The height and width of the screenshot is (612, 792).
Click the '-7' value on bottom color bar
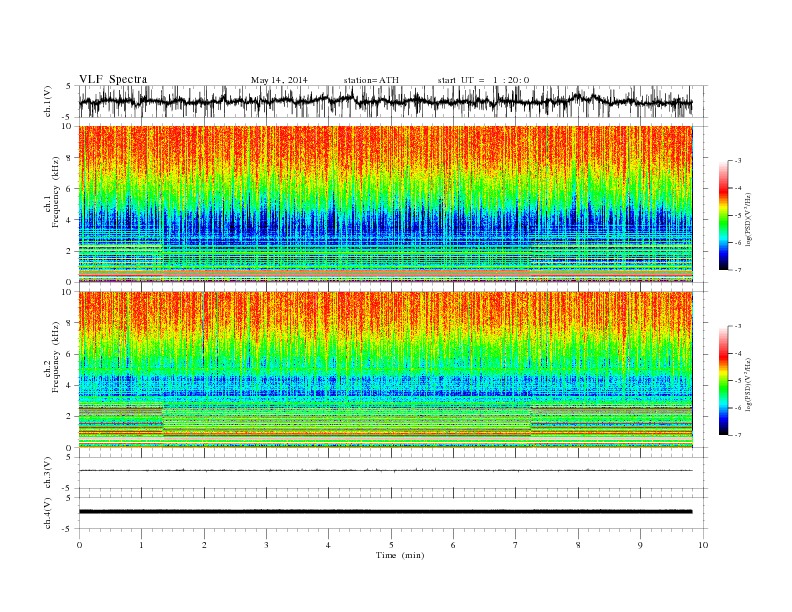(737, 435)
